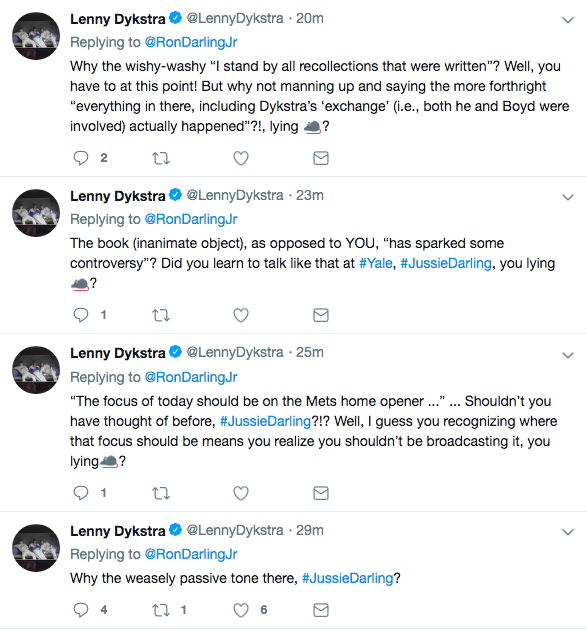Like the 23m tweet about the book
The height and width of the screenshot is (631, 587).
pyautogui.click(x=241, y=315)
